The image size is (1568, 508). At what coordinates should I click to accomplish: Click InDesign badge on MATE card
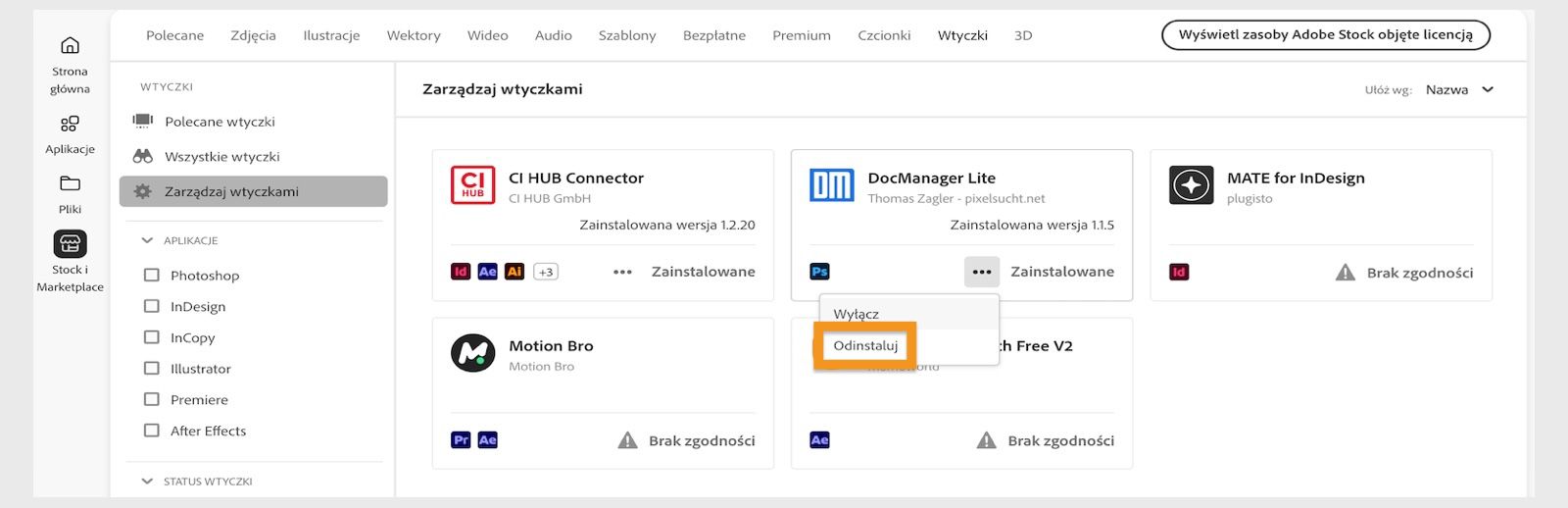click(1179, 272)
